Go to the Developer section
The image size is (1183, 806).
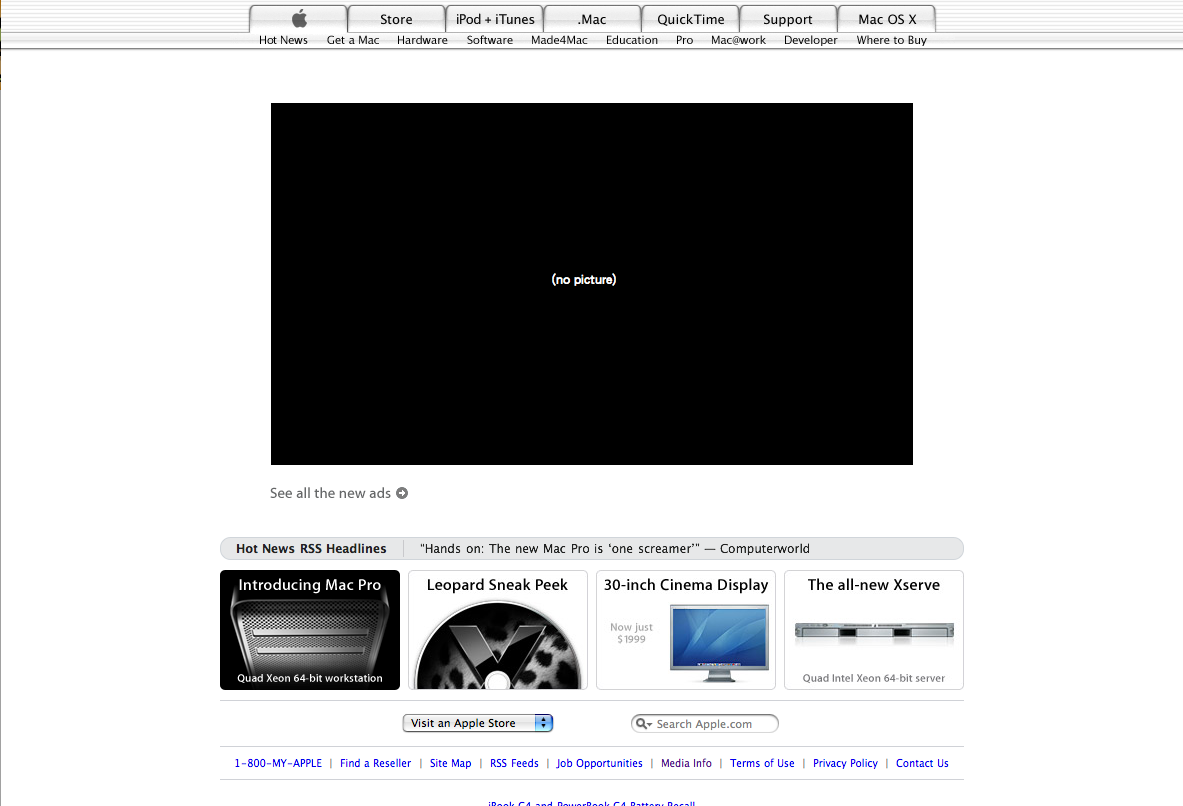(810, 40)
